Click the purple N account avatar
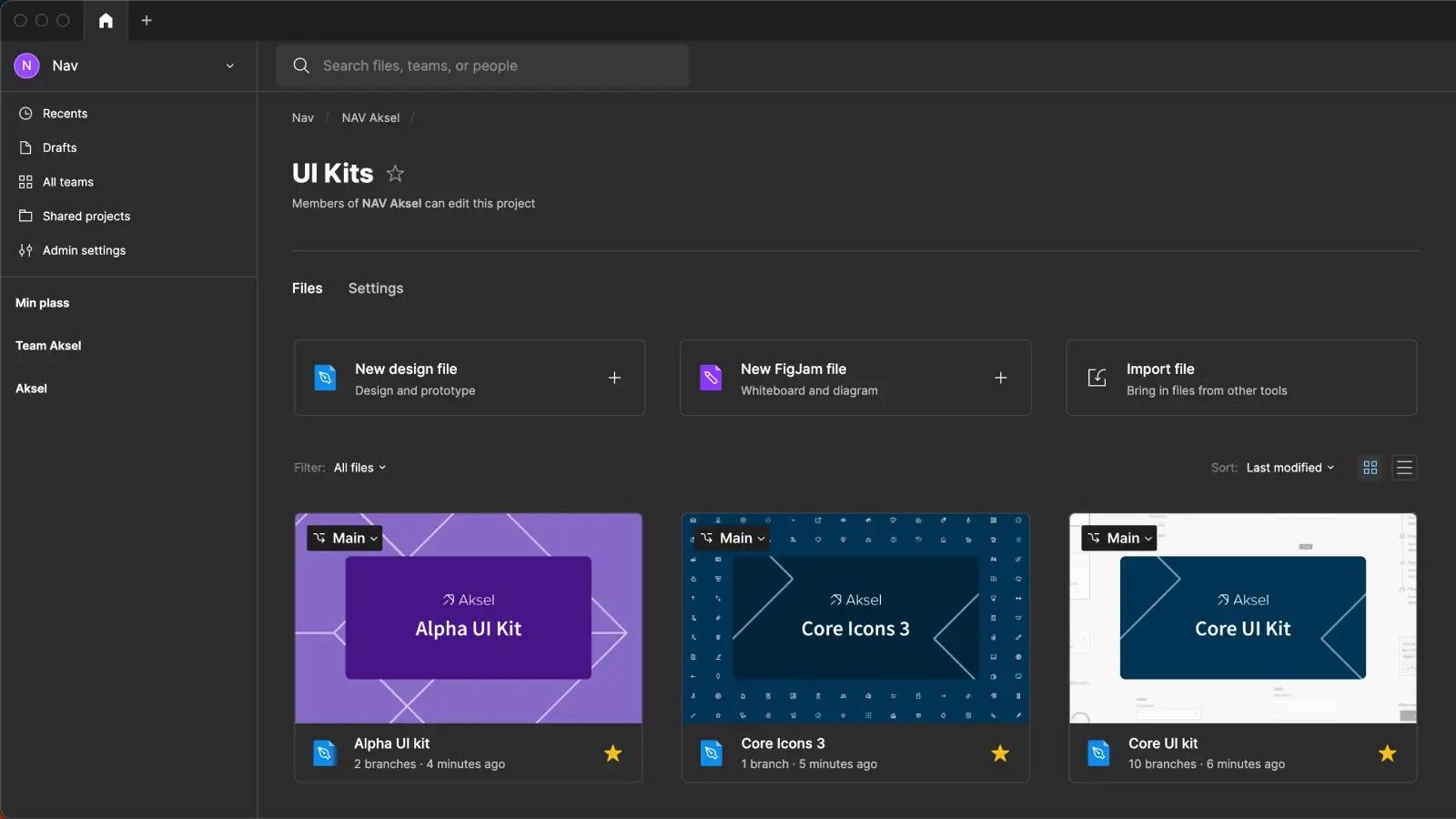The height and width of the screenshot is (819, 1456). pos(26,66)
